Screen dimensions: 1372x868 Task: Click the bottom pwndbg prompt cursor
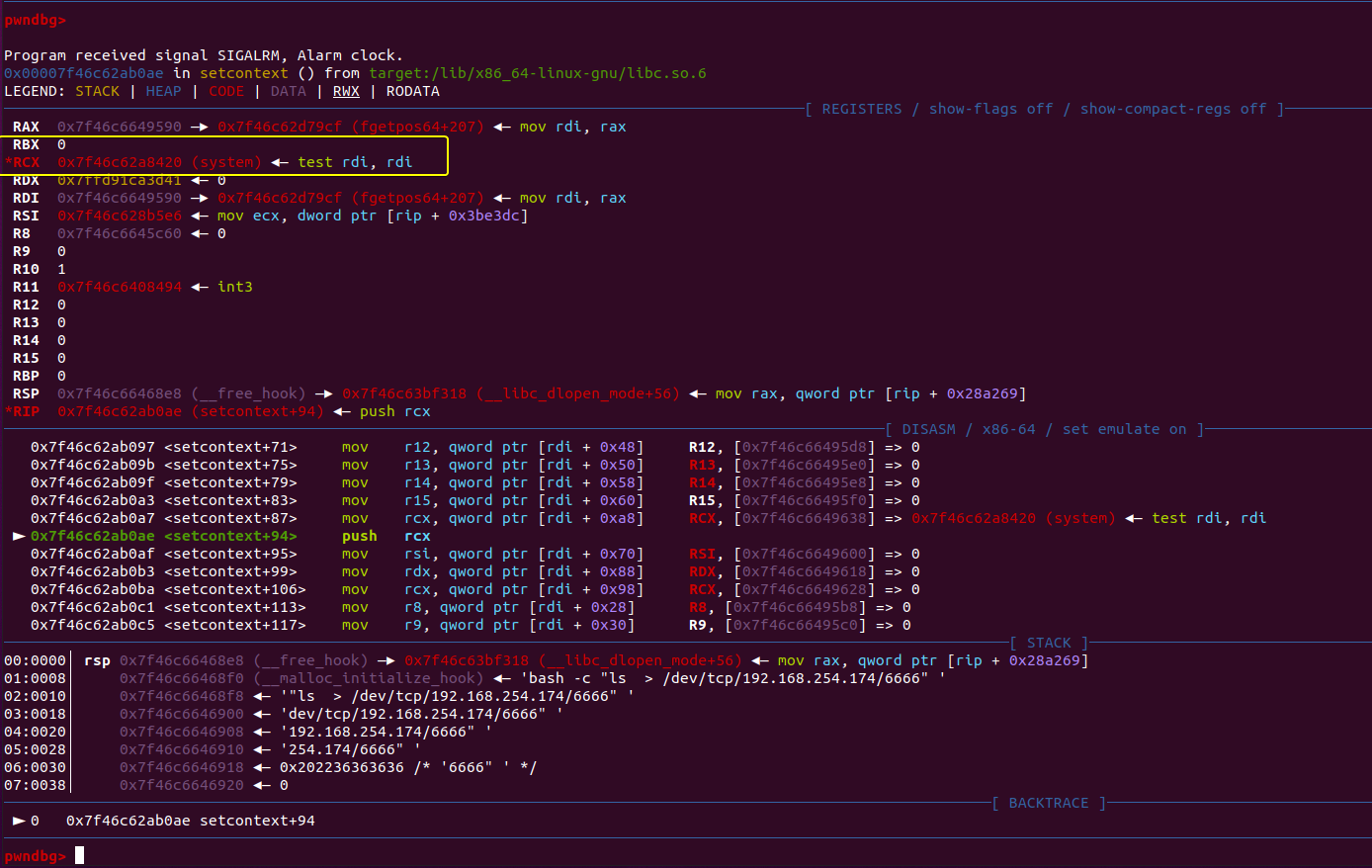click(79, 855)
